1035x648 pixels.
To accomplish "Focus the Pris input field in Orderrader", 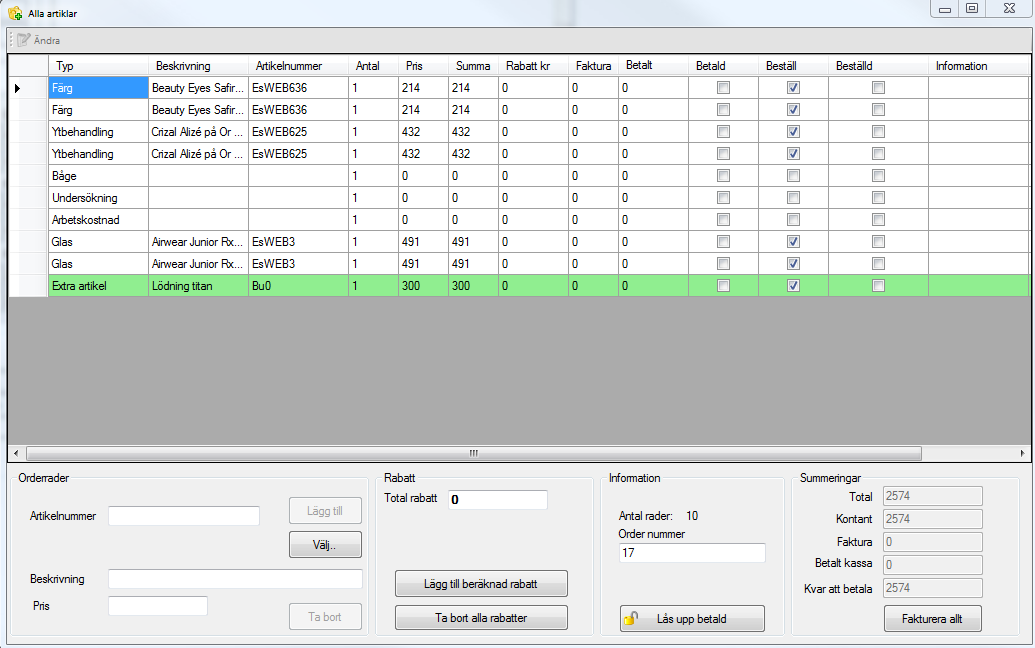I will point(158,606).
